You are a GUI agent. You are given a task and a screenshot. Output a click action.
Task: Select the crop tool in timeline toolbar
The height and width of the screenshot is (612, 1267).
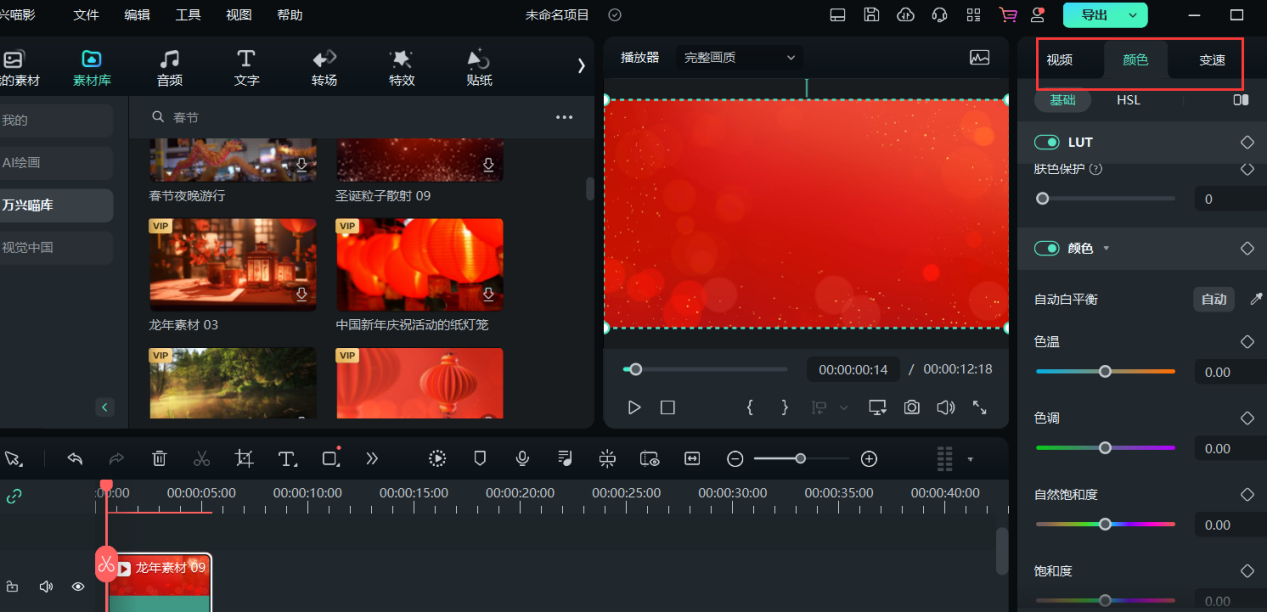(244, 459)
